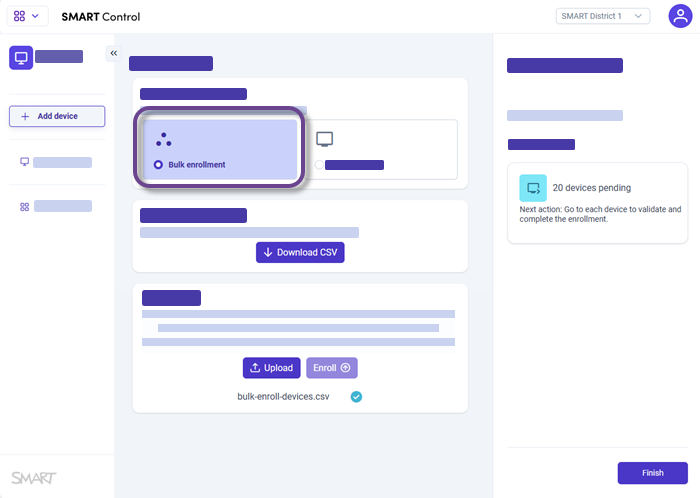
Task: Click the purple devices monitor icon
Action: (21, 58)
